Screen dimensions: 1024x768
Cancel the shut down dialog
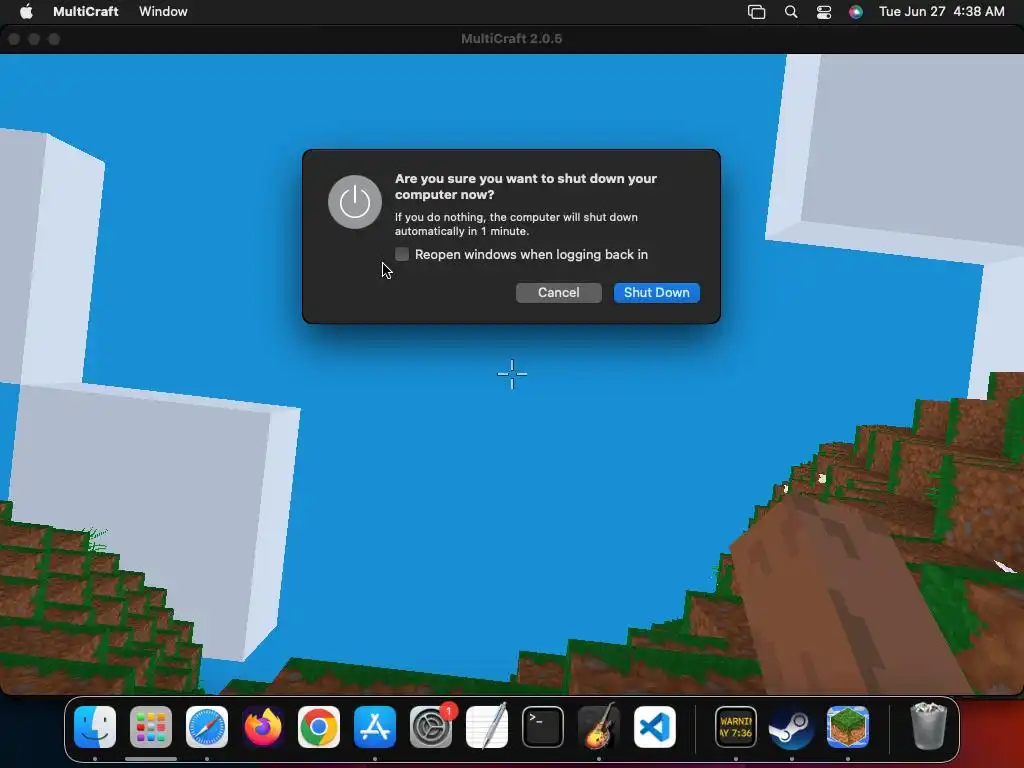558,293
